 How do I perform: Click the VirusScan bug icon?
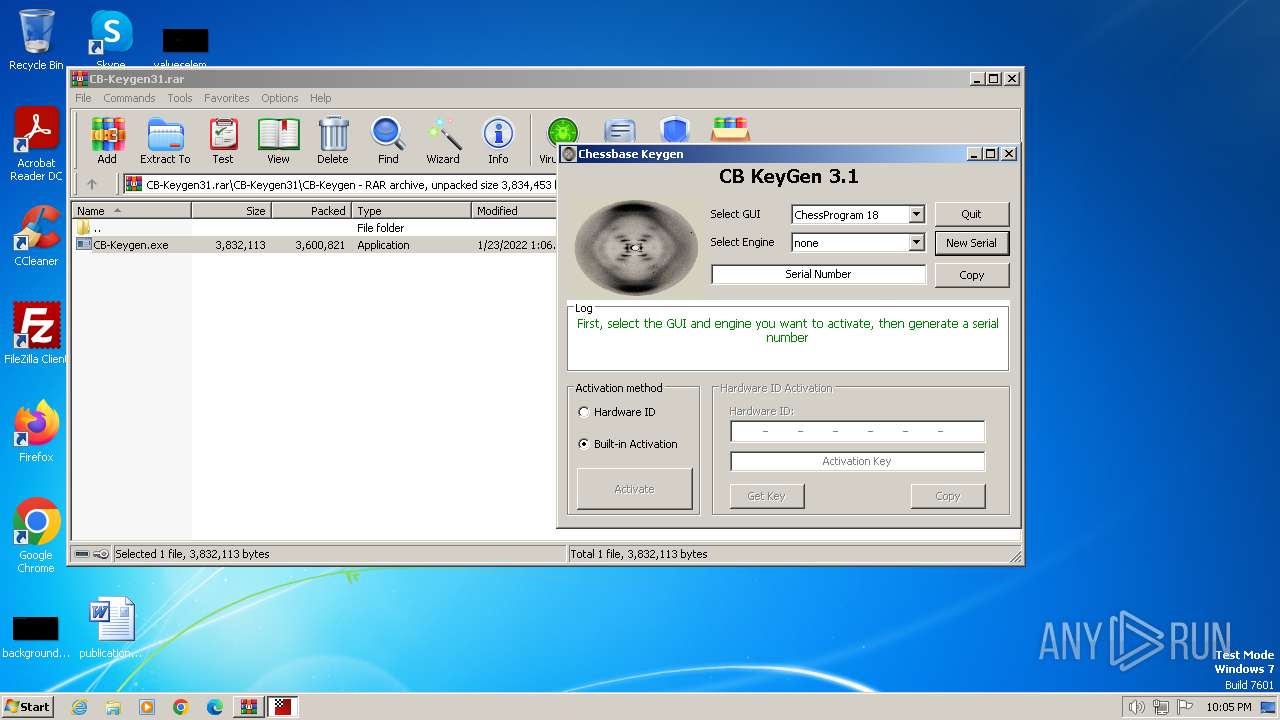pyautogui.click(x=561, y=132)
